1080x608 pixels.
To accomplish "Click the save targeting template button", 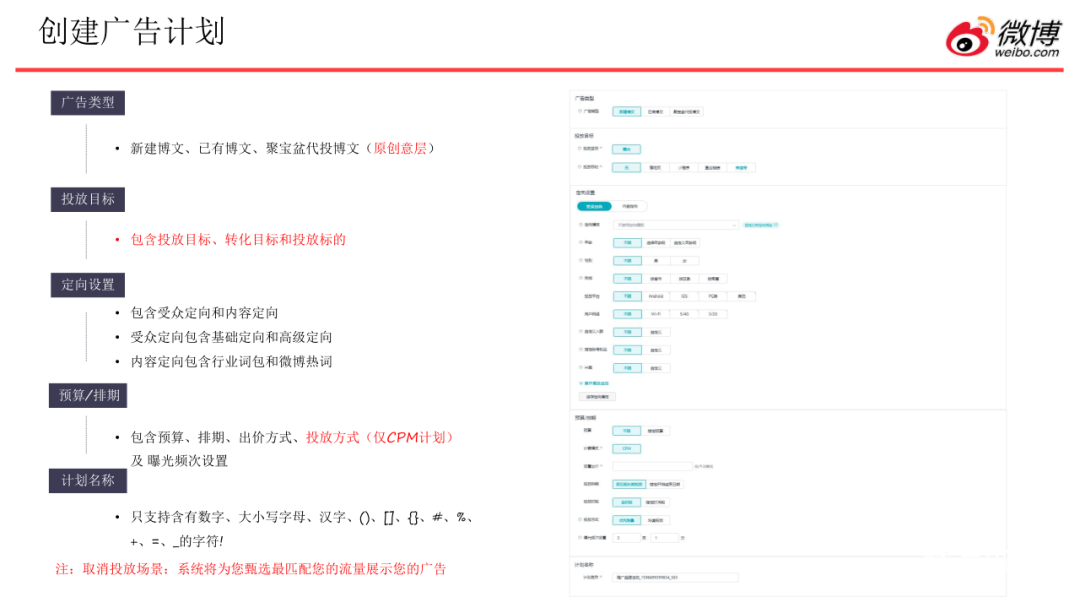I will click(596, 397).
